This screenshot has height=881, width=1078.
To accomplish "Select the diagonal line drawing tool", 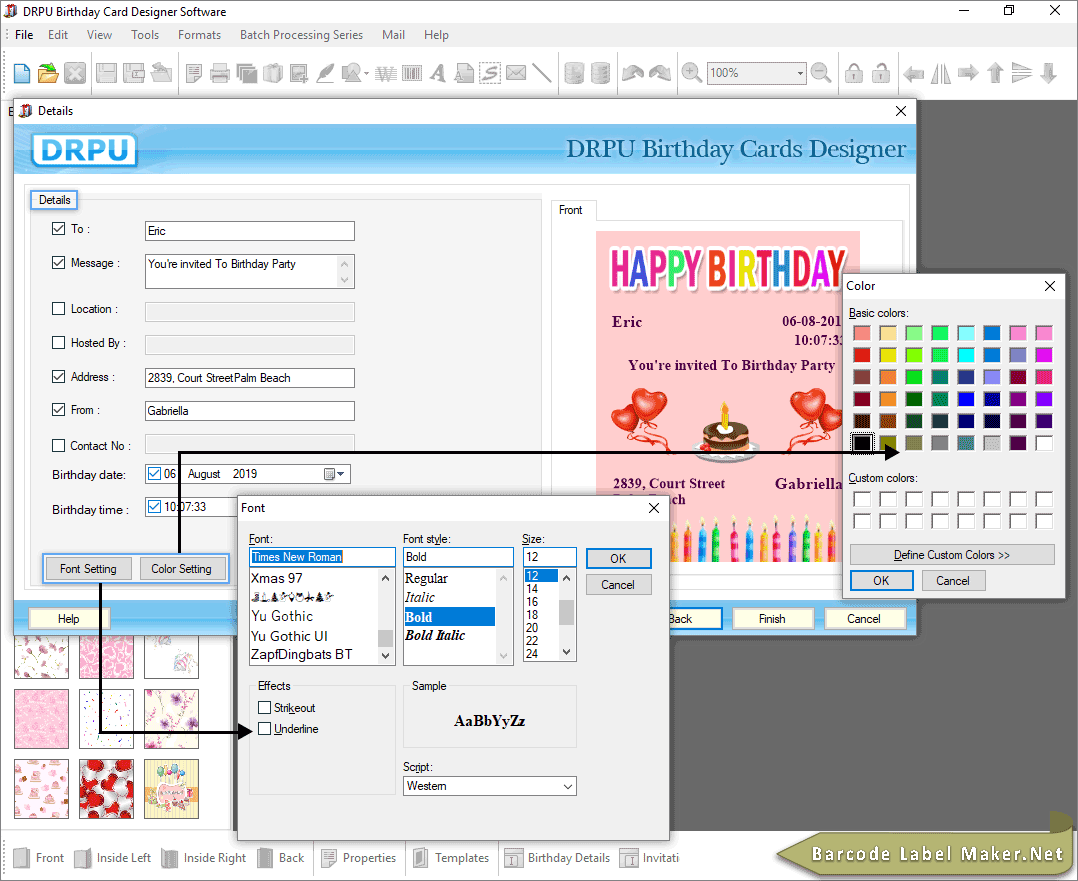I will [542, 73].
